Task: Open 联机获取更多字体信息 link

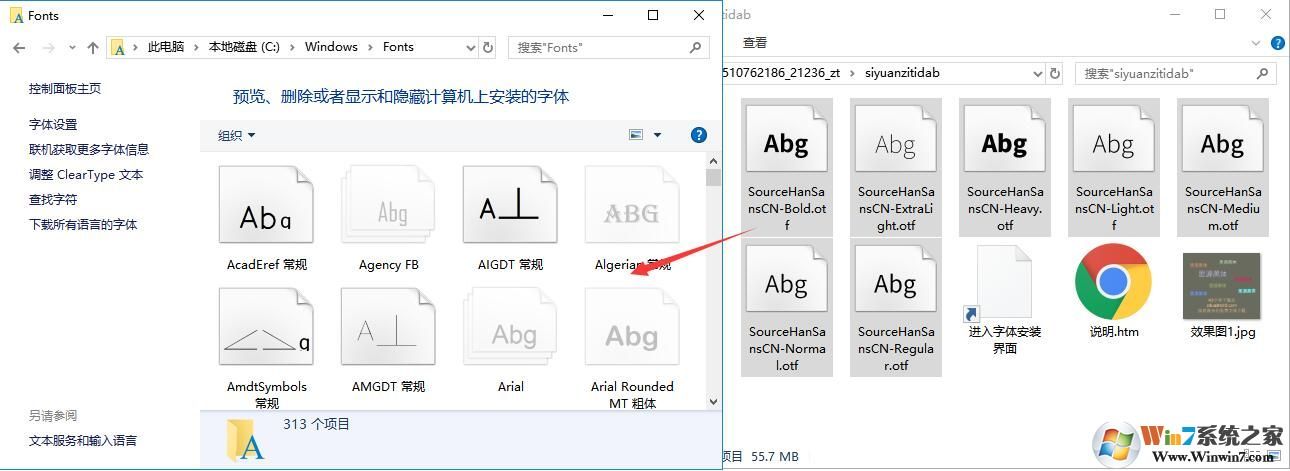Action: pos(89,149)
